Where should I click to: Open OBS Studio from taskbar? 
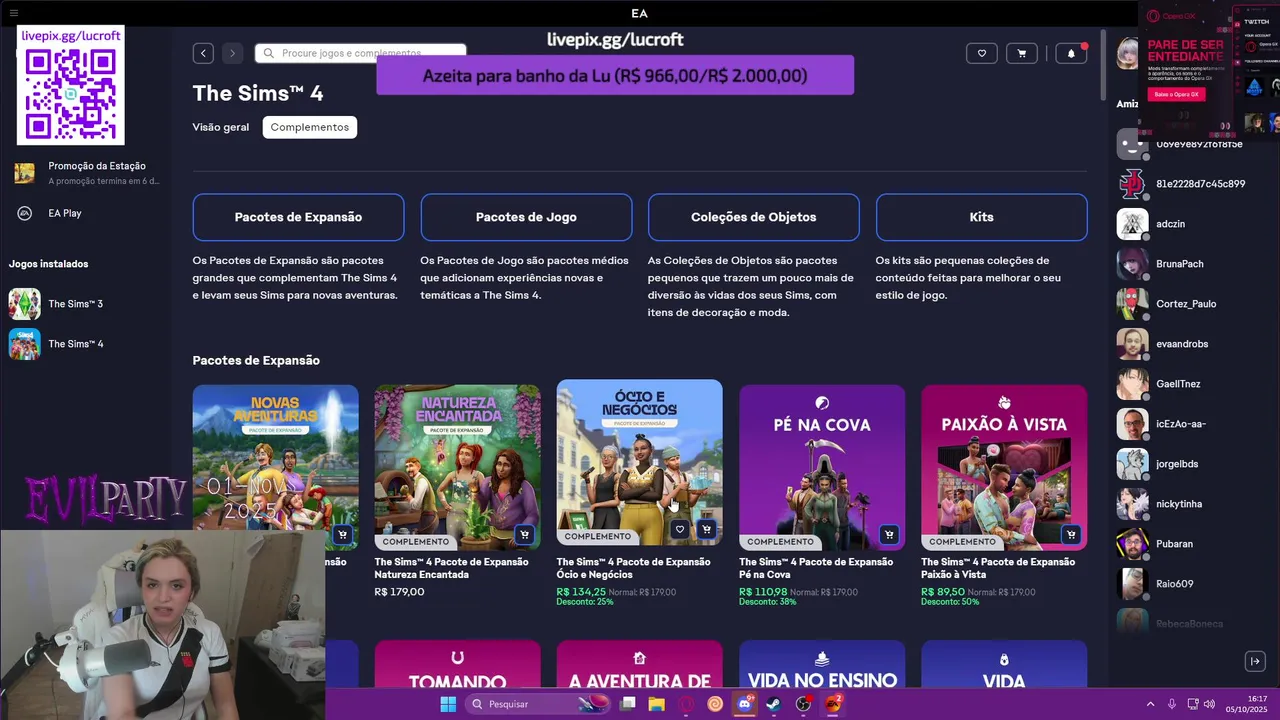803,704
